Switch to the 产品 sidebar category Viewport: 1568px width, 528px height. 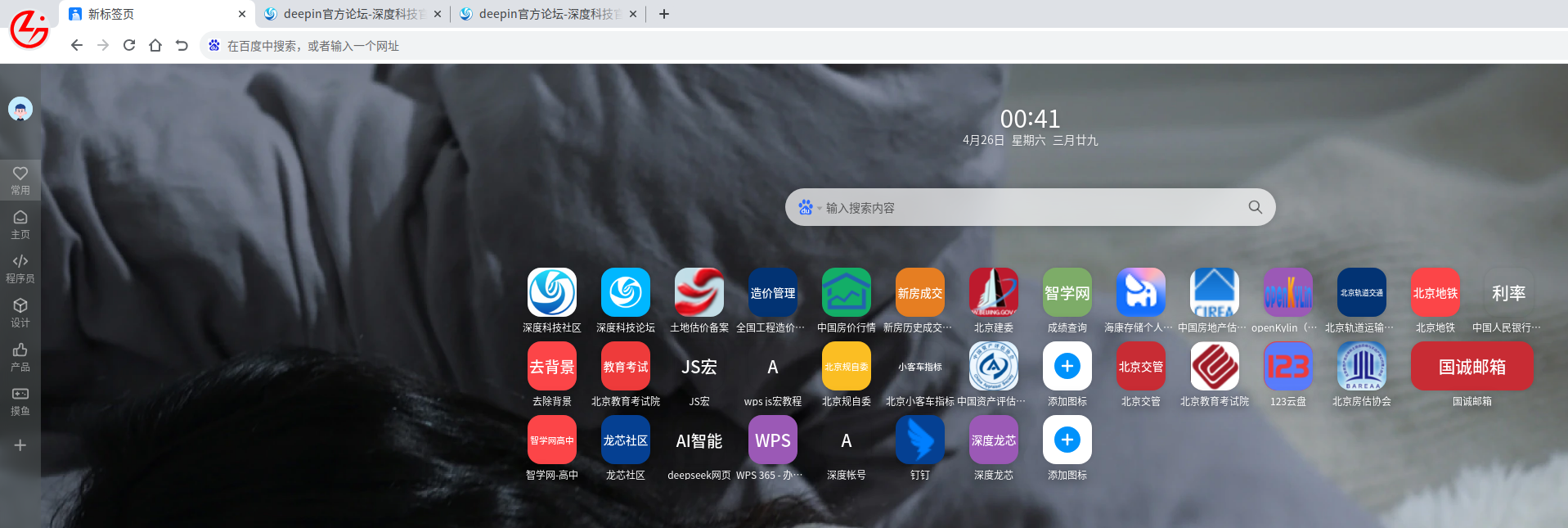pos(20,357)
